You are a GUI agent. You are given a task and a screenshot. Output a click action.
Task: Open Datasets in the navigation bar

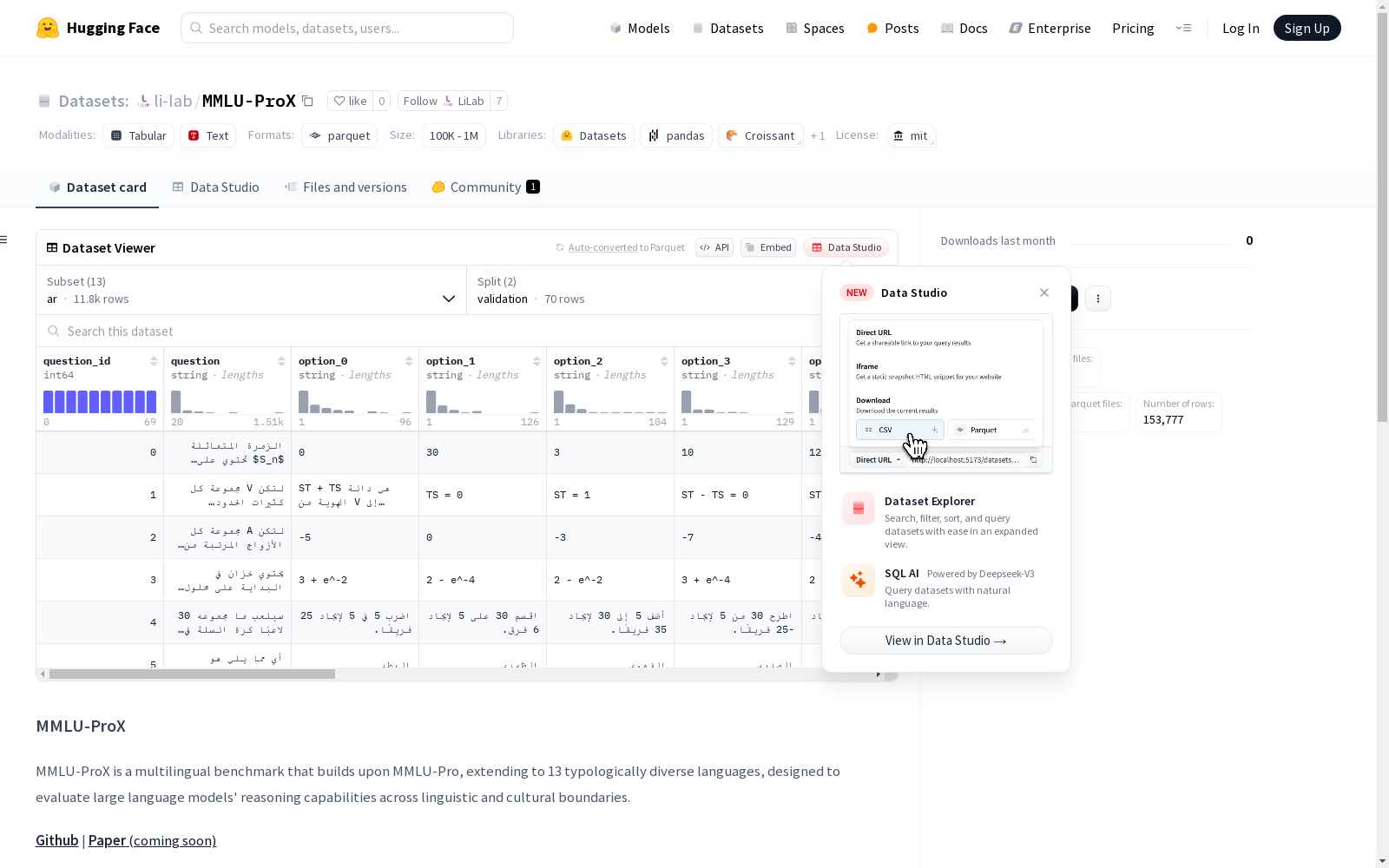(727, 28)
